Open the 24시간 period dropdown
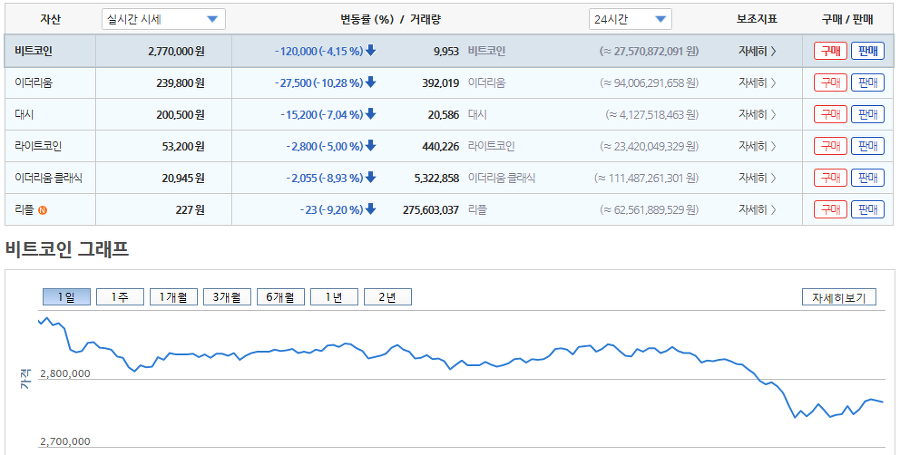Image resolution: width=900 pixels, height=455 pixels. point(630,19)
